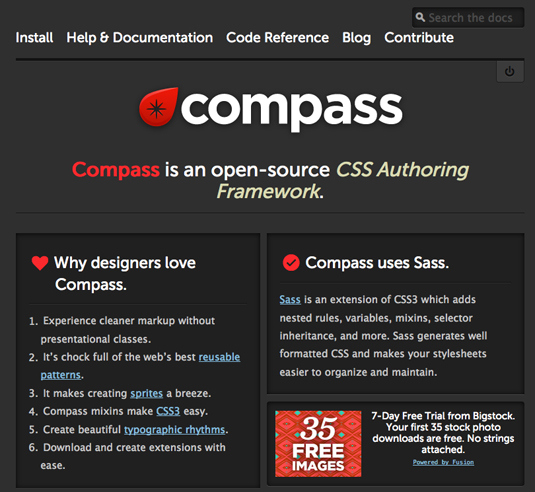Click the red Compass leaf logo icon
The width and height of the screenshot is (535, 492).
158,107
